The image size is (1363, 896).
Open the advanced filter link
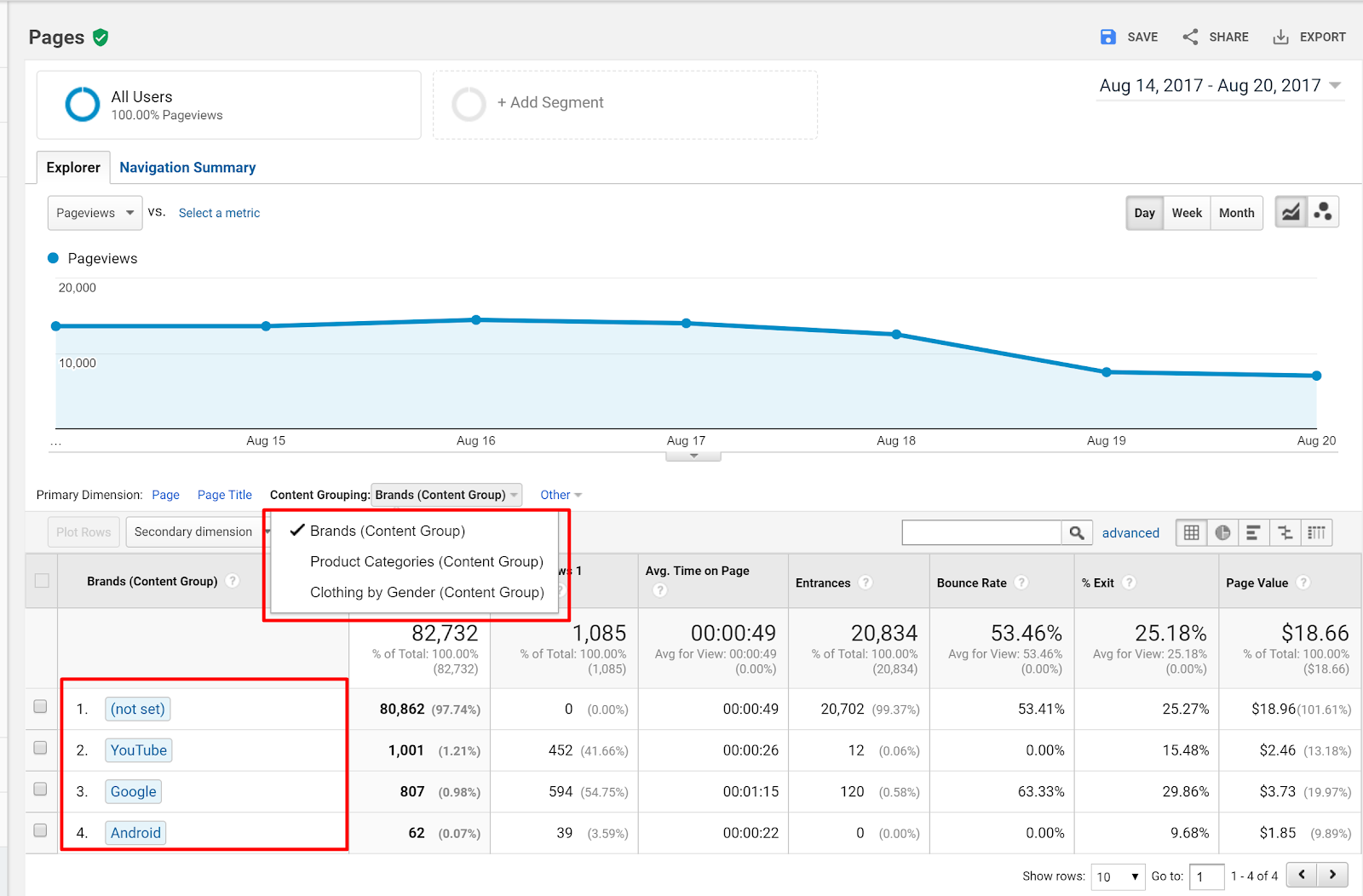(1130, 533)
